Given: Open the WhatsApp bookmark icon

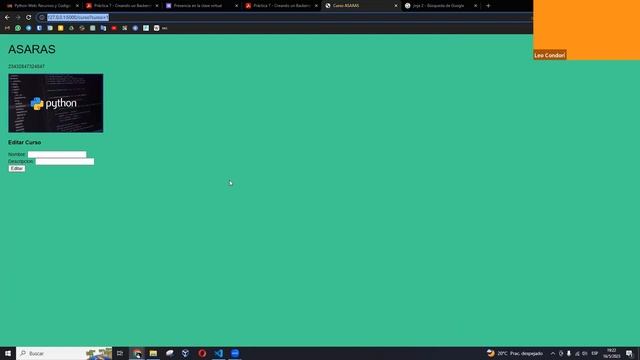Looking at the screenshot, I should 18,28.
